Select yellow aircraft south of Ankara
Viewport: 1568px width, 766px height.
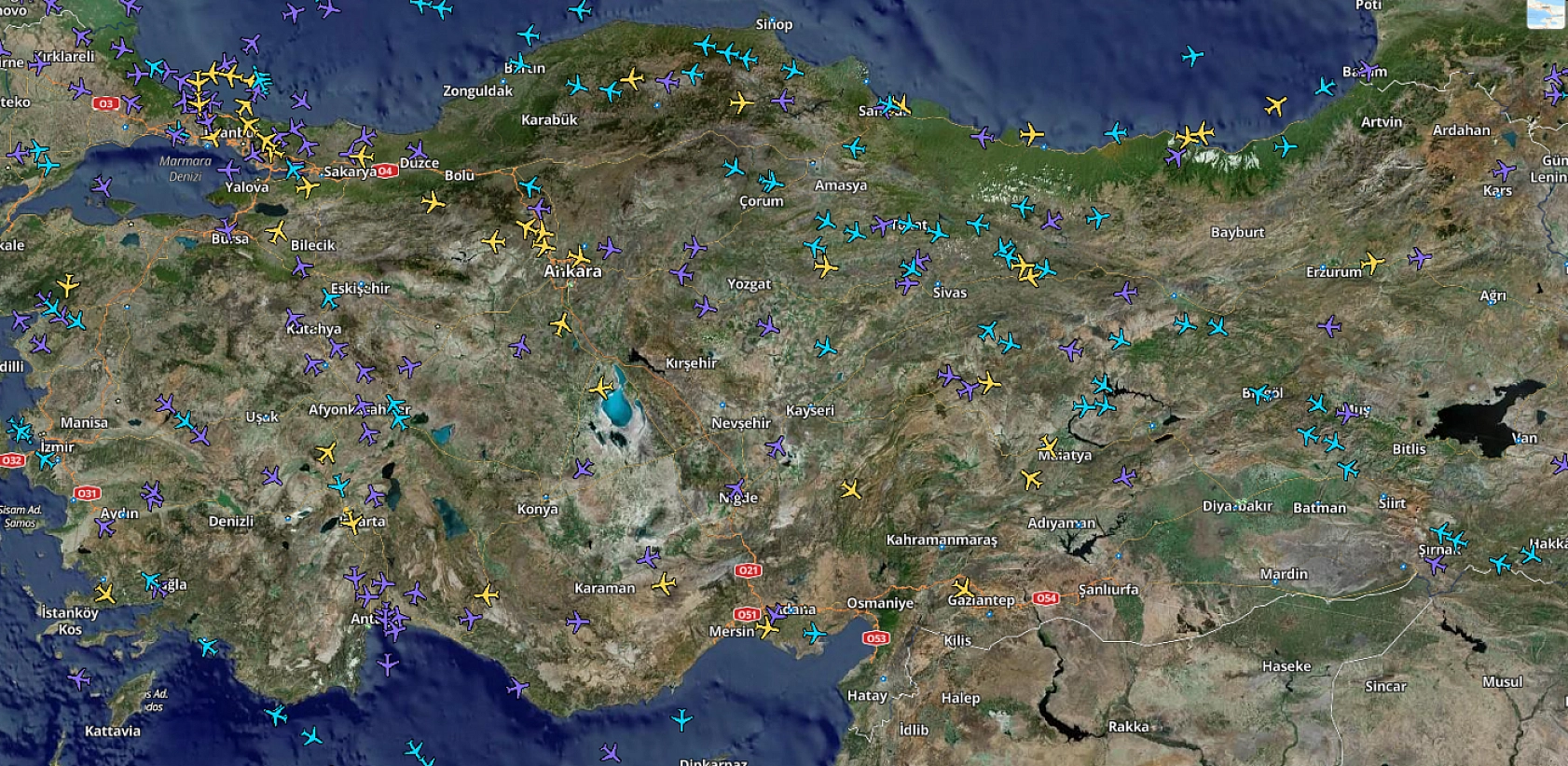[x=560, y=324]
